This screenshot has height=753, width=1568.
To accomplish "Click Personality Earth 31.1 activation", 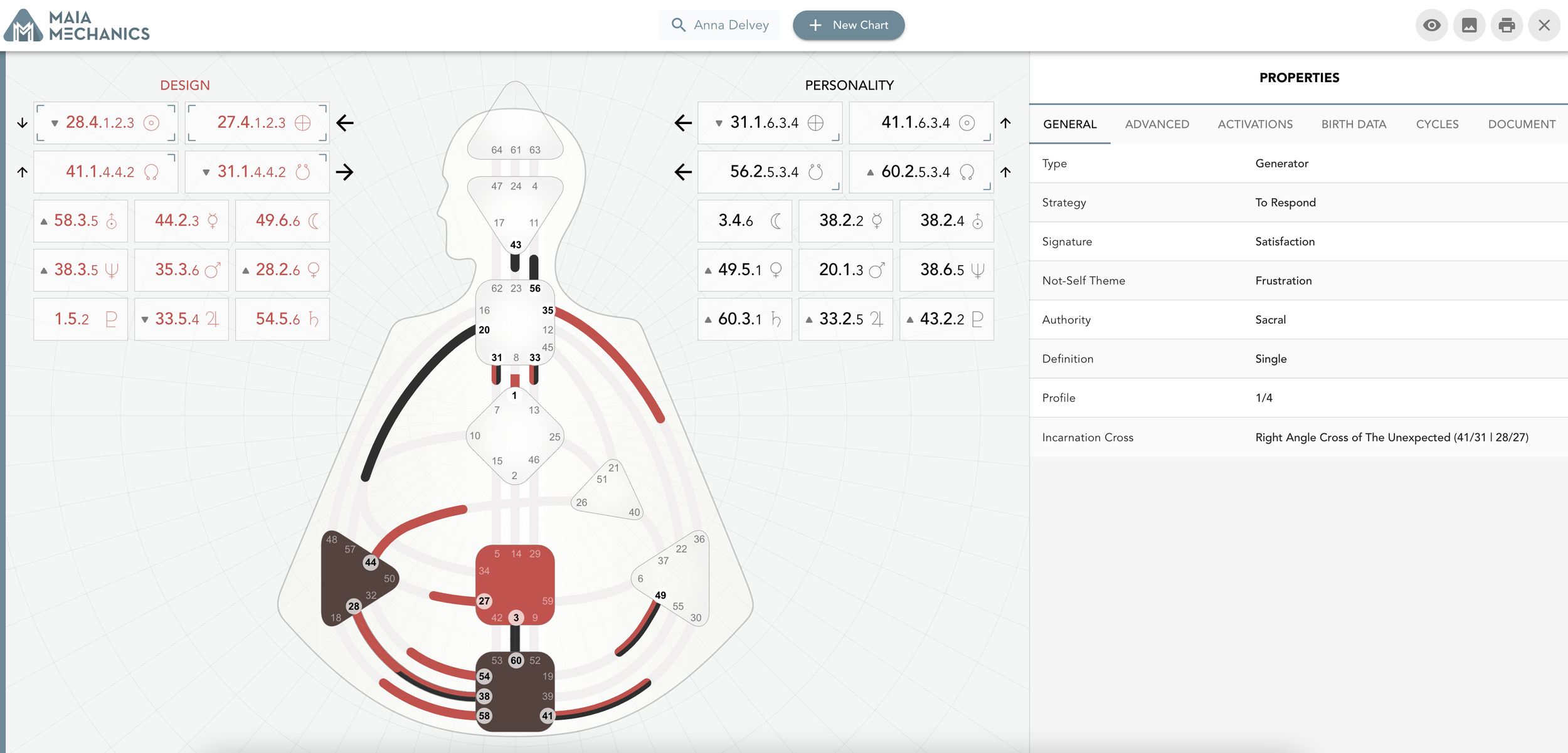I will tap(770, 123).
